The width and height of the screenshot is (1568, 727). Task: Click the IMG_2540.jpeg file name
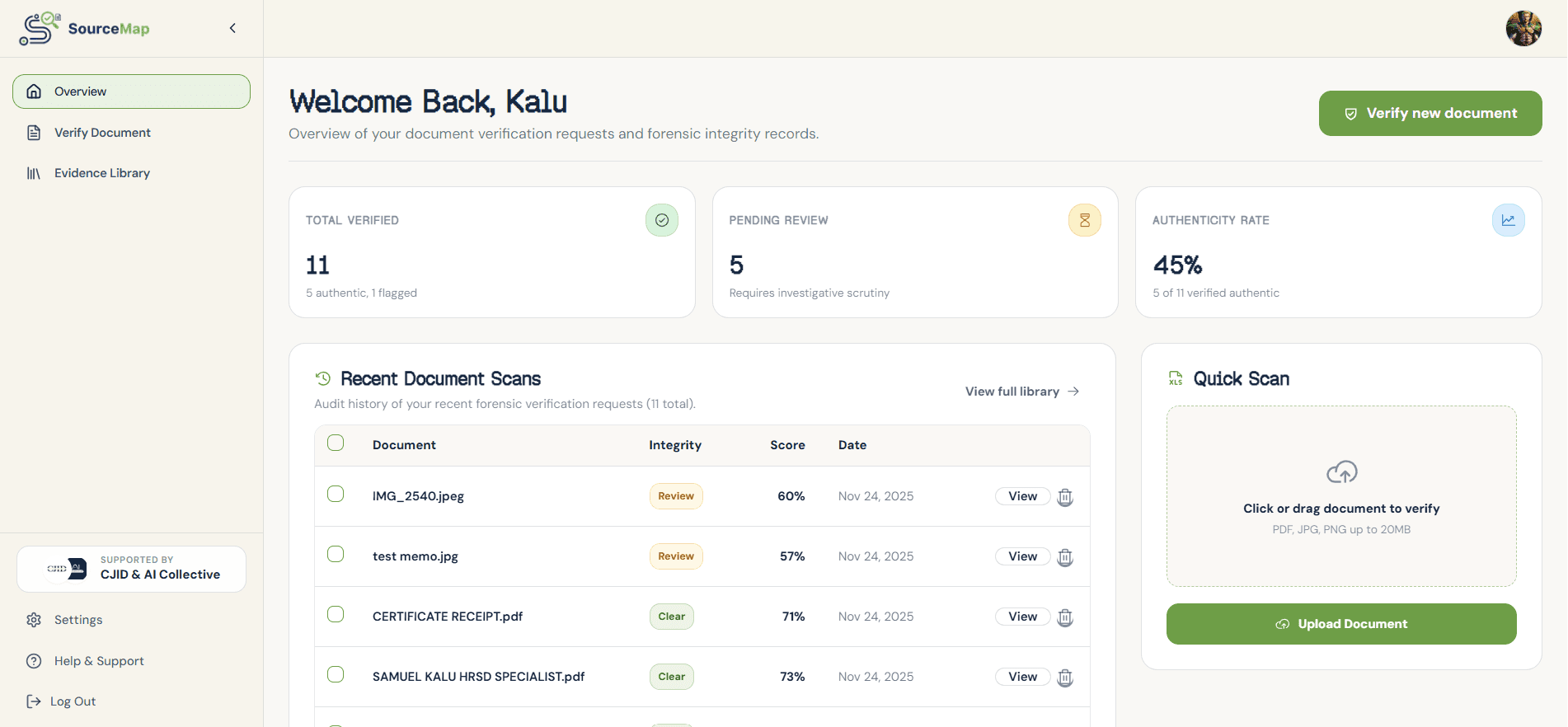(x=418, y=496)
